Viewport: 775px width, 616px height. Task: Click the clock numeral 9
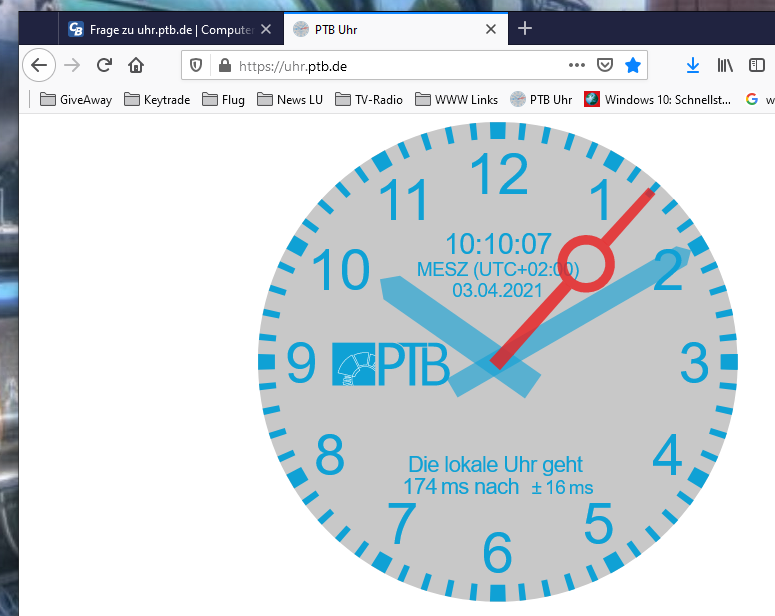[301, 363]
